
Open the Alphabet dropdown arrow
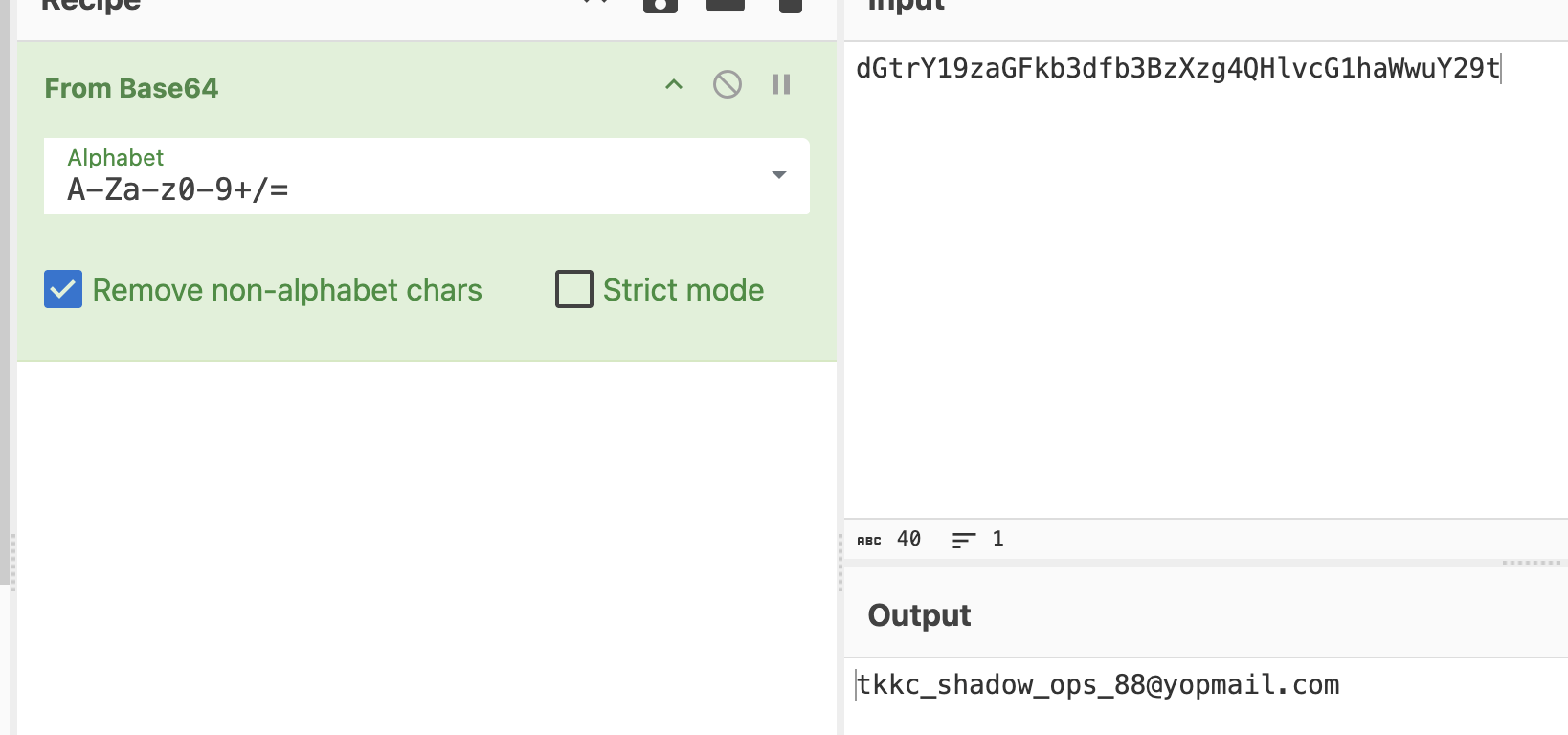pyautogui.click(x=779, y=175)
